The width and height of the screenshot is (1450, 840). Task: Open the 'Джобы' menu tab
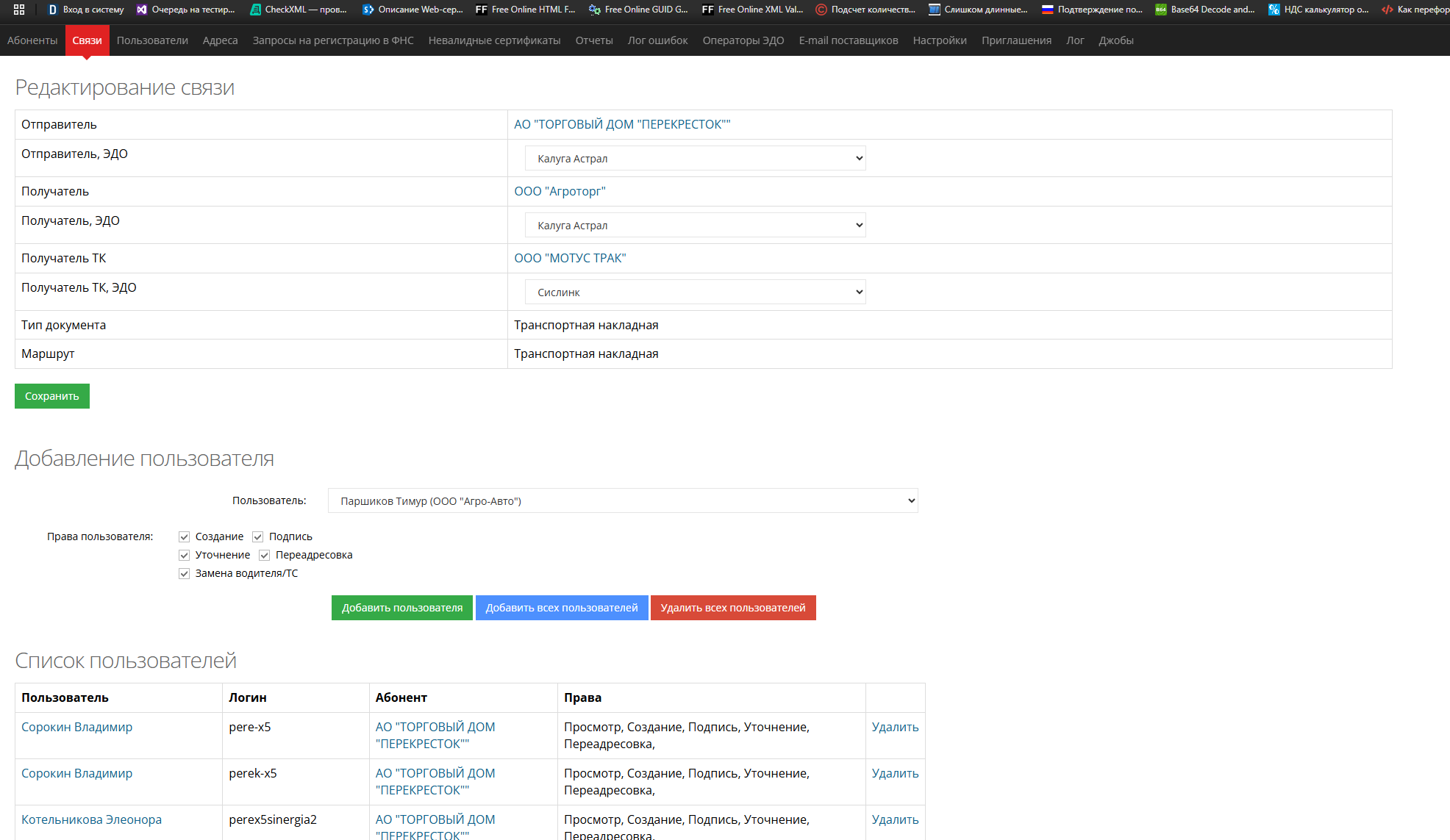1116,40
